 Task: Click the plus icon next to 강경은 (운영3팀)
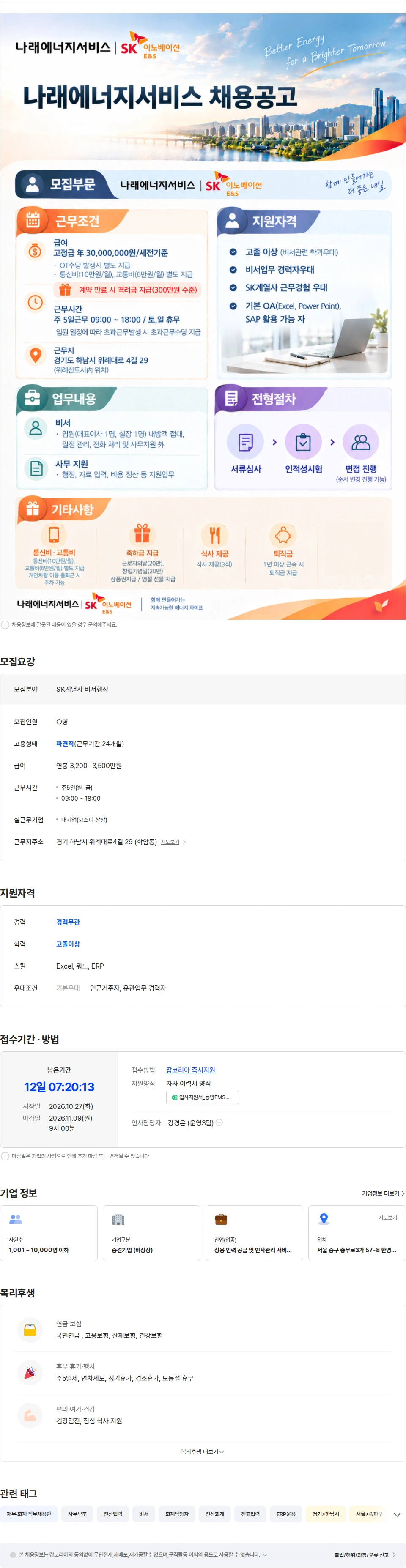click(219, 1122)
